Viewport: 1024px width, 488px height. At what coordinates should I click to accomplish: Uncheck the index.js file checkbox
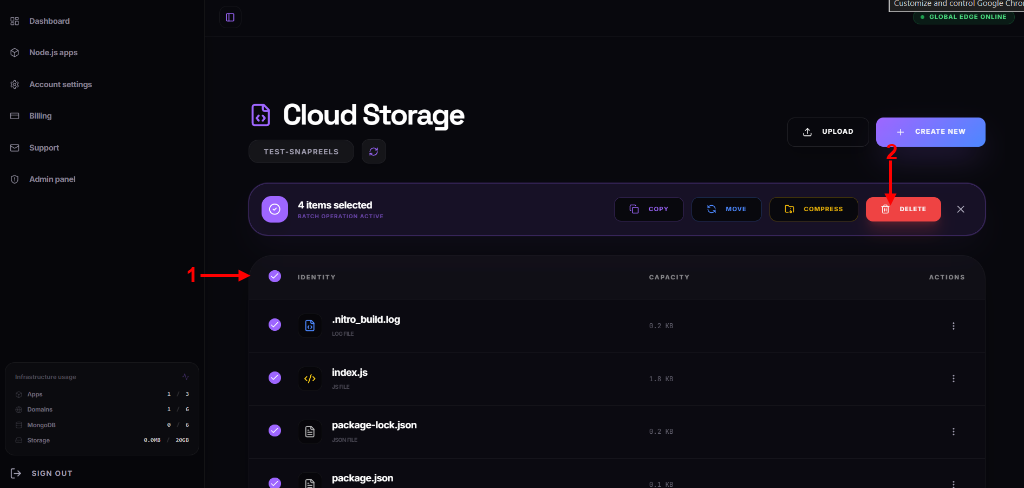pyautogui.click(x=275, y=378)
